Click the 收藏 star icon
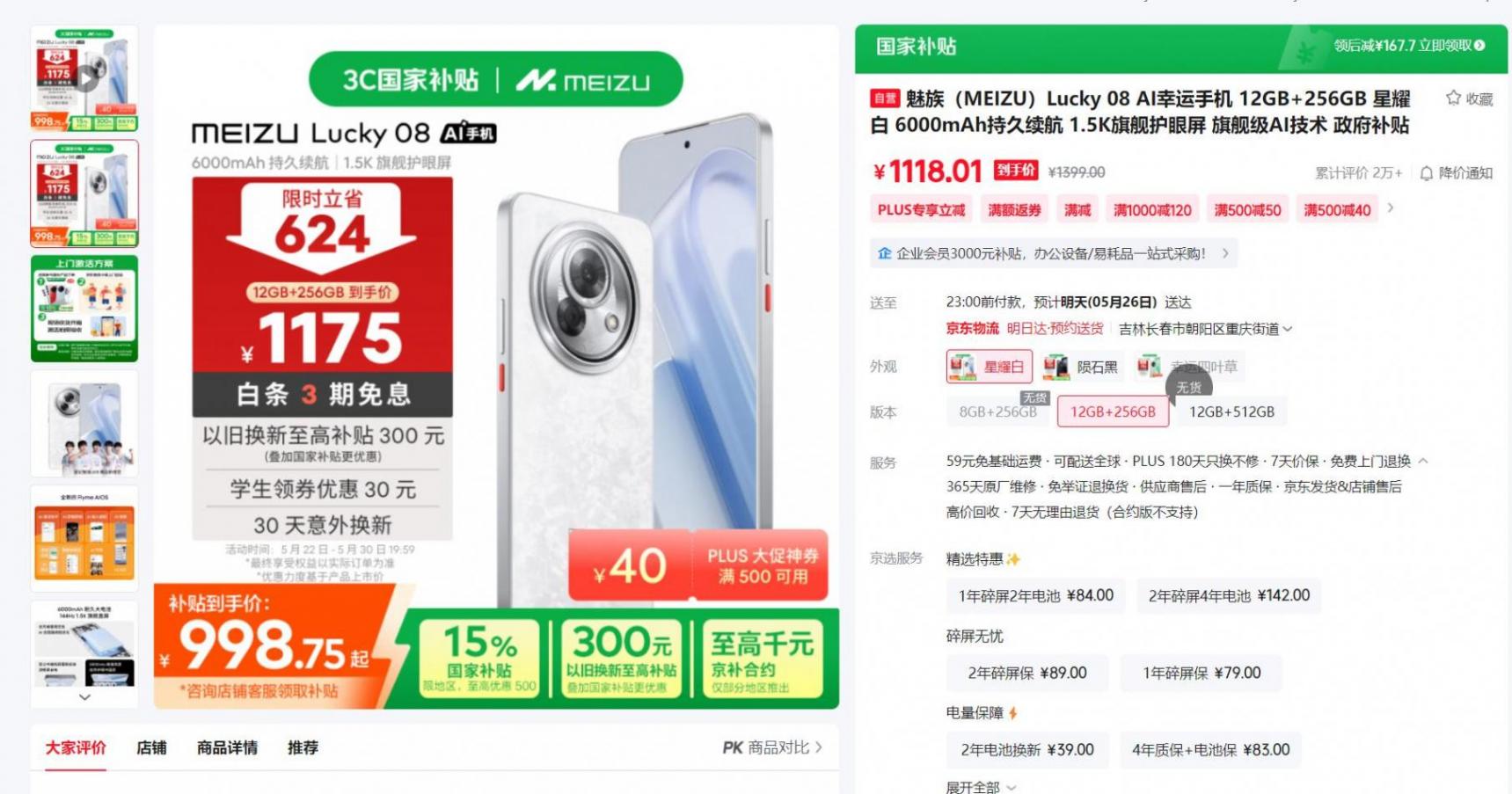The height and width of the screenshot is (794, 1512). pos(1453,98)
